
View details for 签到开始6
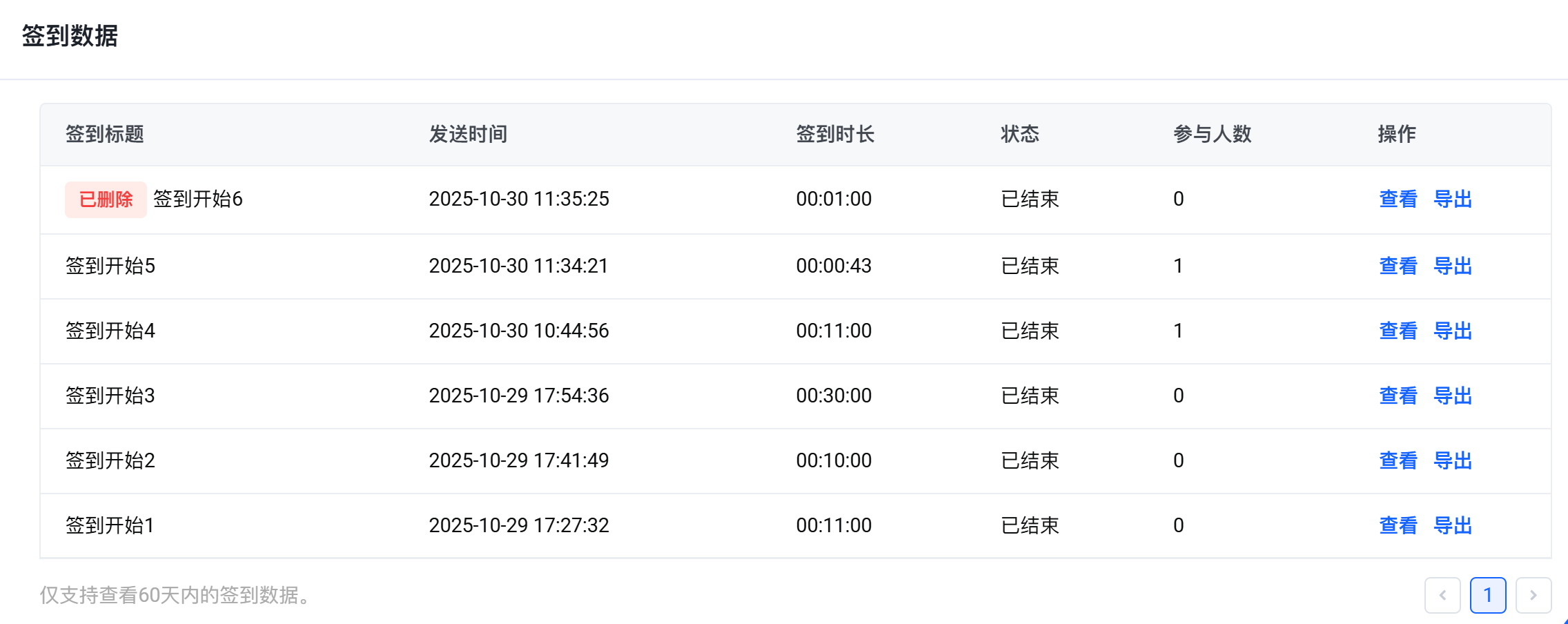1398,199
